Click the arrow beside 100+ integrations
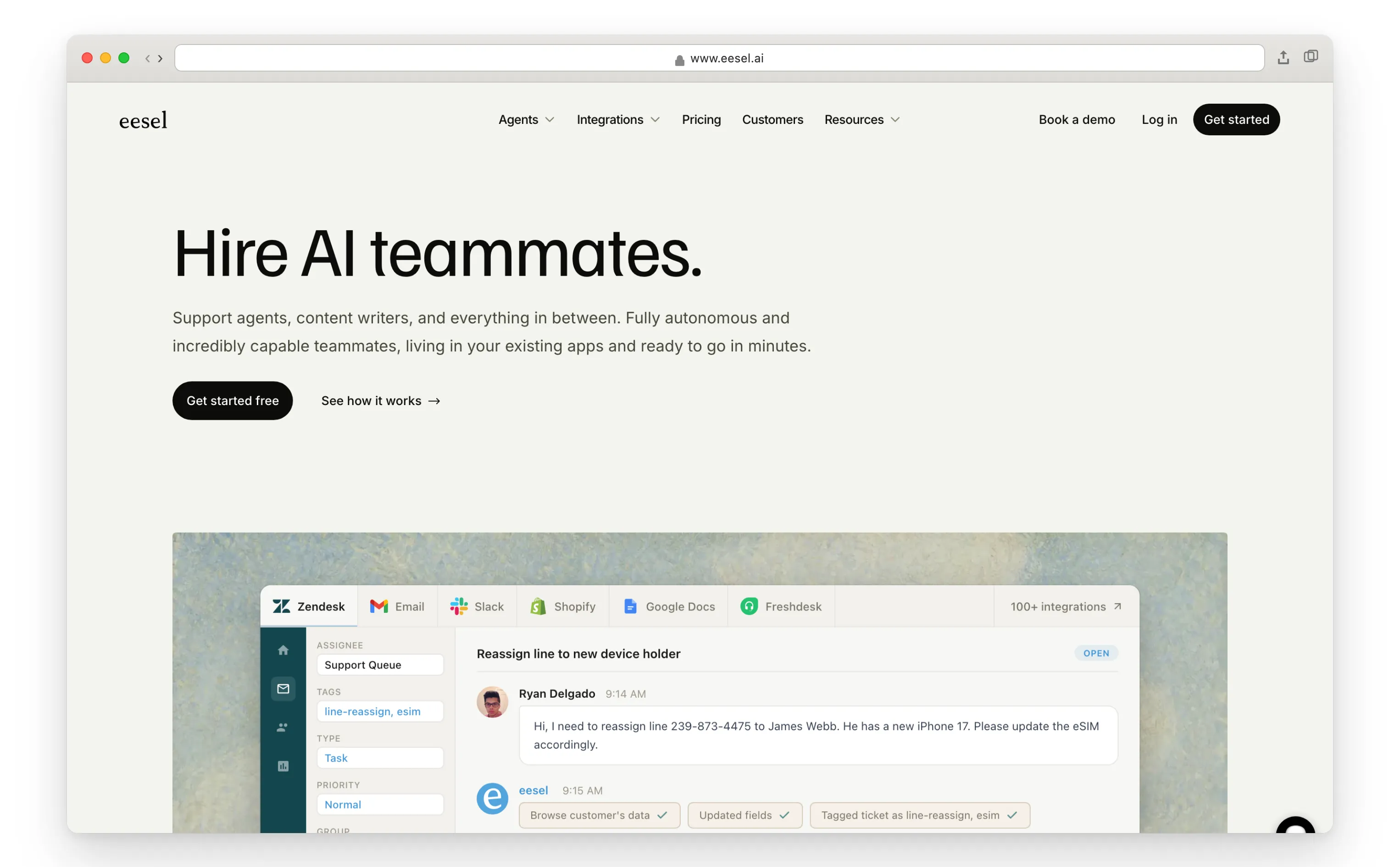This screenshot has height=867, width=1400. (x=1117, y=606)
